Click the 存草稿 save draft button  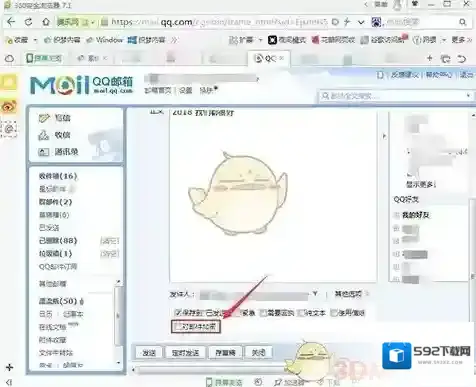[x=225, y=353]
